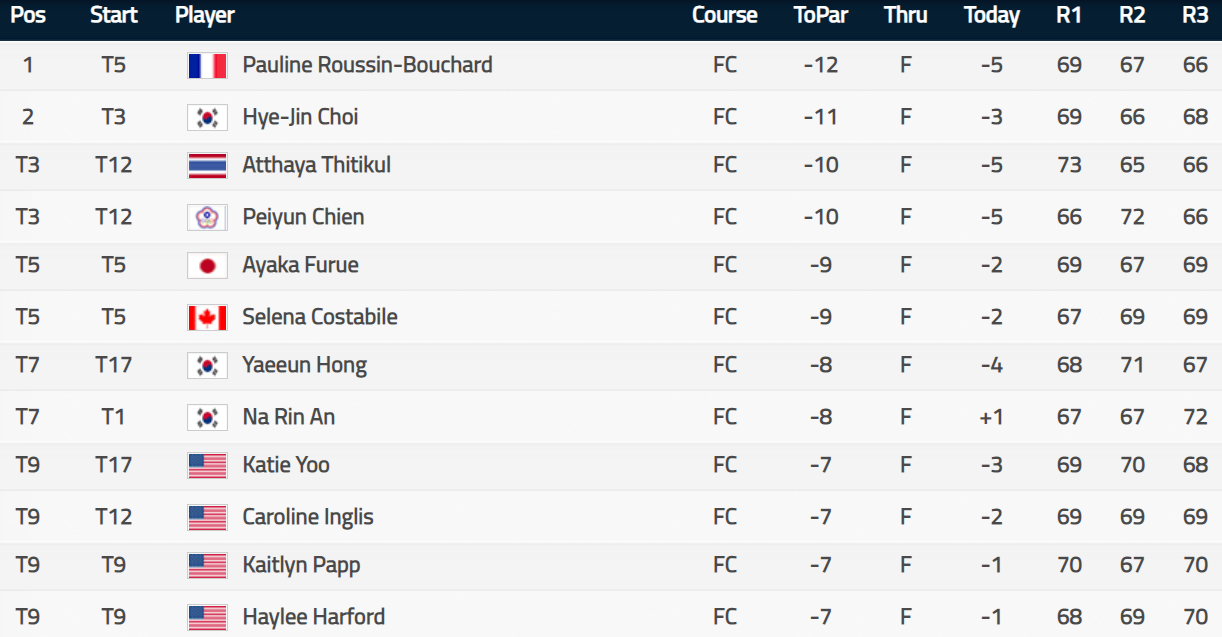Screen dimensions: 1222x637
Task: Sort leaderboard by the Pos column header
Action: [28, 15]
